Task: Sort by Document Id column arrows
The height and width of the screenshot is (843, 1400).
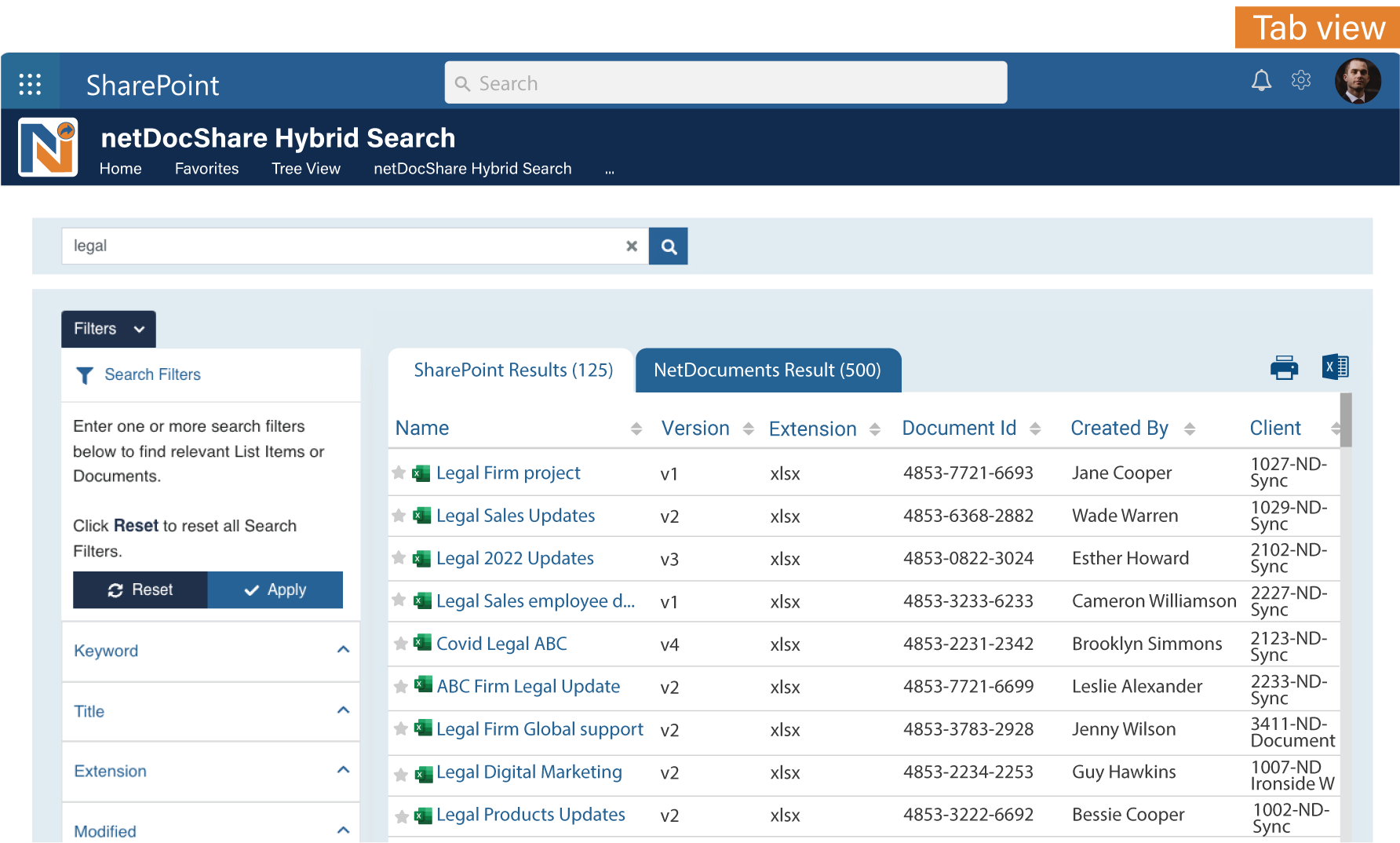Action: [x=1035, y=429]
